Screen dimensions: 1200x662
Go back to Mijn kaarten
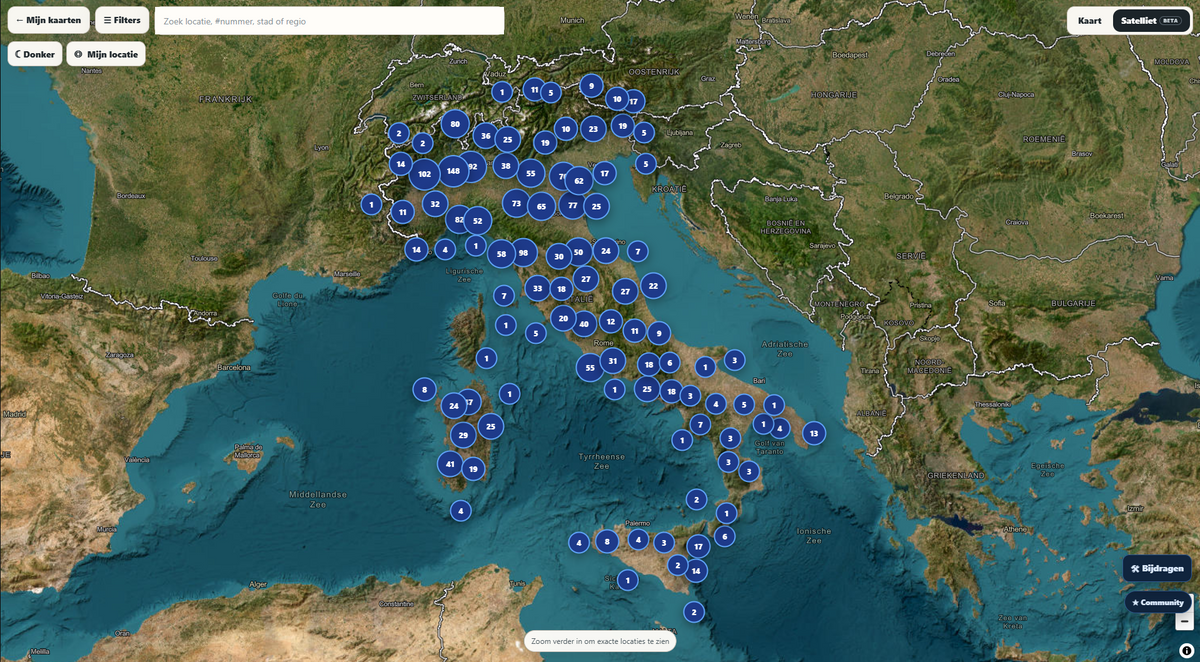click(48, 20)
